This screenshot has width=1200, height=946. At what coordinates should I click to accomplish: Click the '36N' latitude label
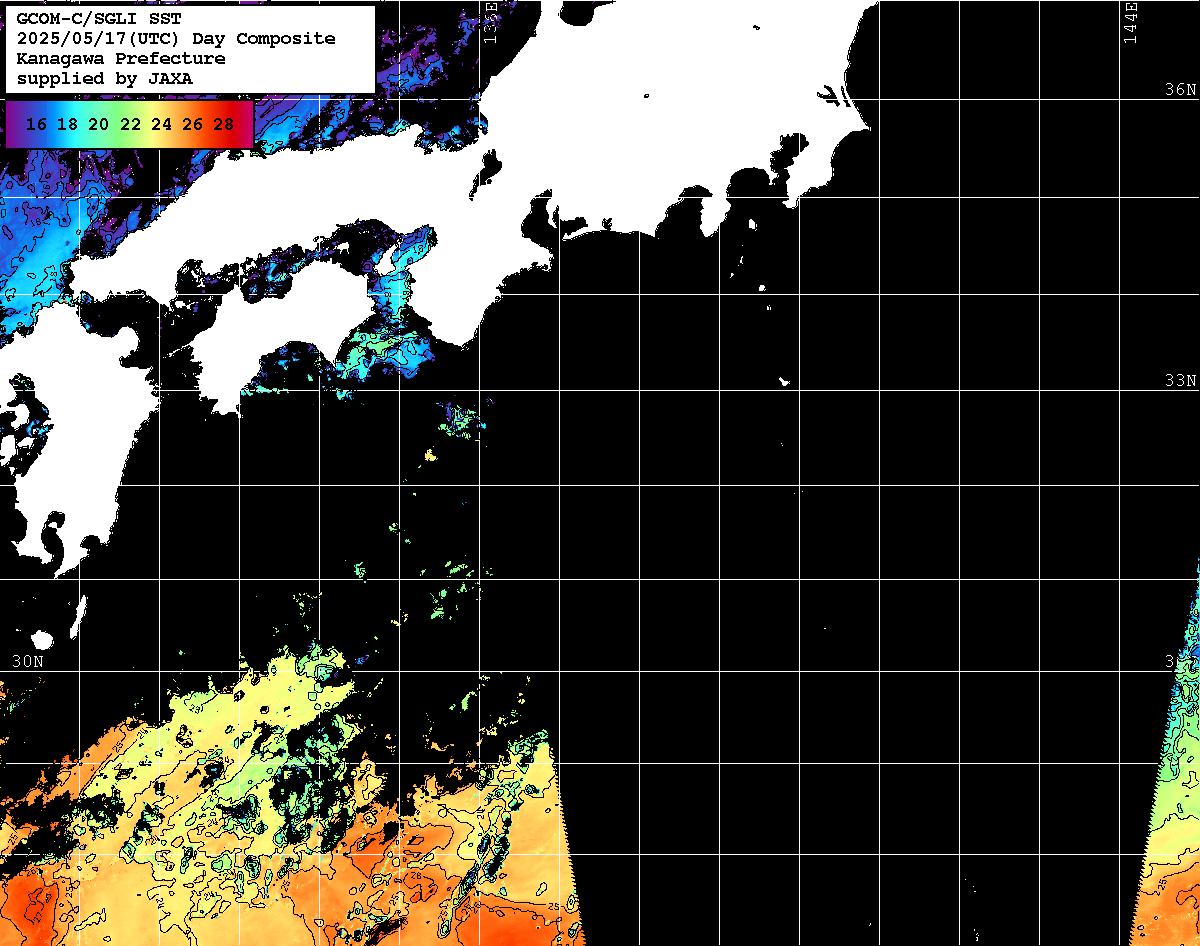1181,89
